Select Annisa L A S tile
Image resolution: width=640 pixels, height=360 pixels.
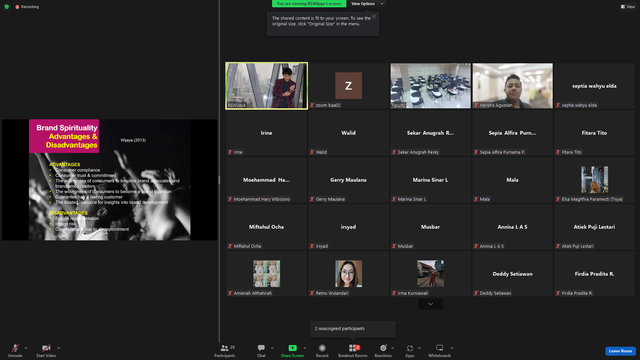click(x=512, y=227)
